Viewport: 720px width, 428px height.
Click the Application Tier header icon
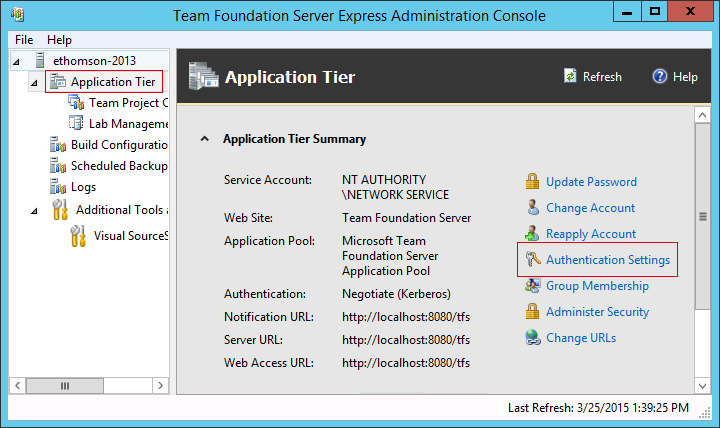pyautogui.click(x=203, y=76)
